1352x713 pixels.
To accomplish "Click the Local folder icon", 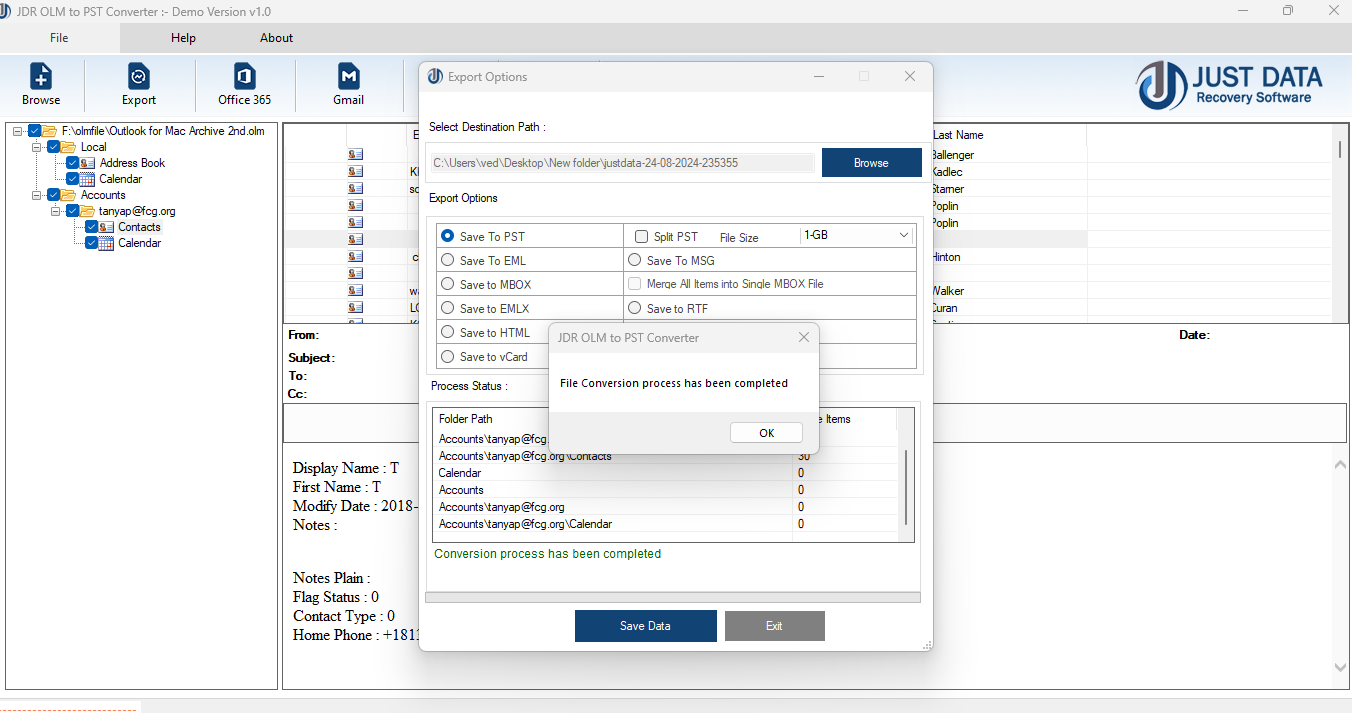I will 69,147.
